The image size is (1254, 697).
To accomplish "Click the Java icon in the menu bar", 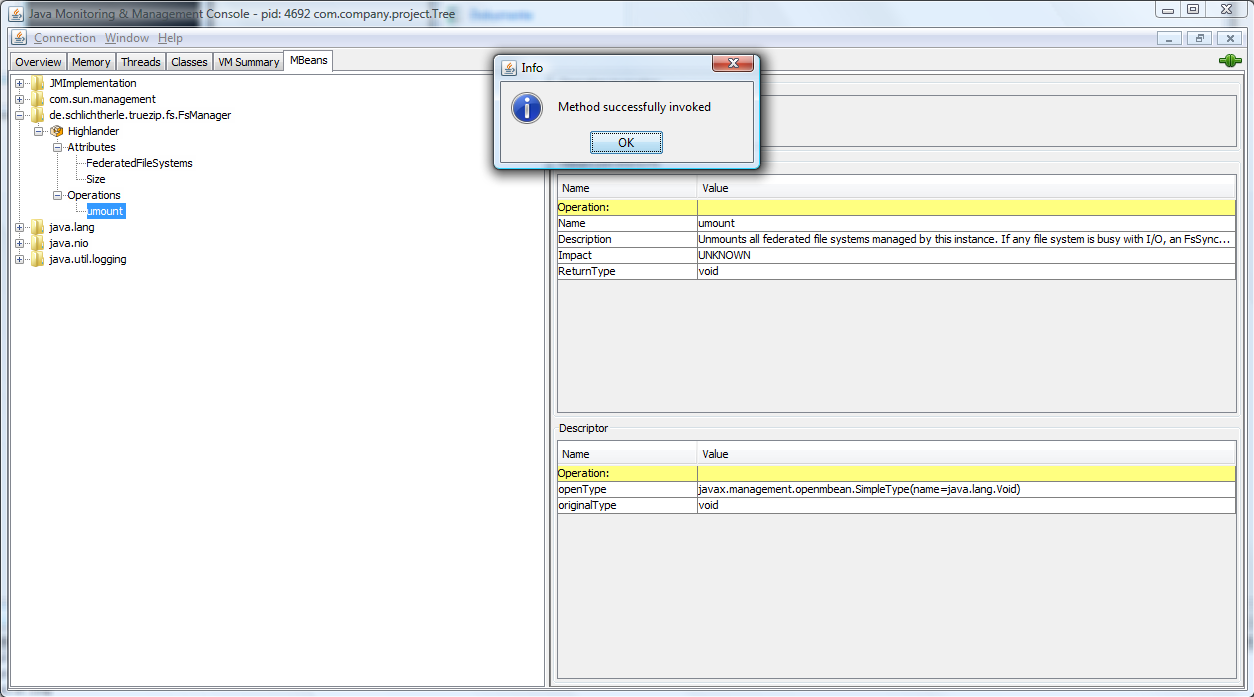I will tap(19, 38).
